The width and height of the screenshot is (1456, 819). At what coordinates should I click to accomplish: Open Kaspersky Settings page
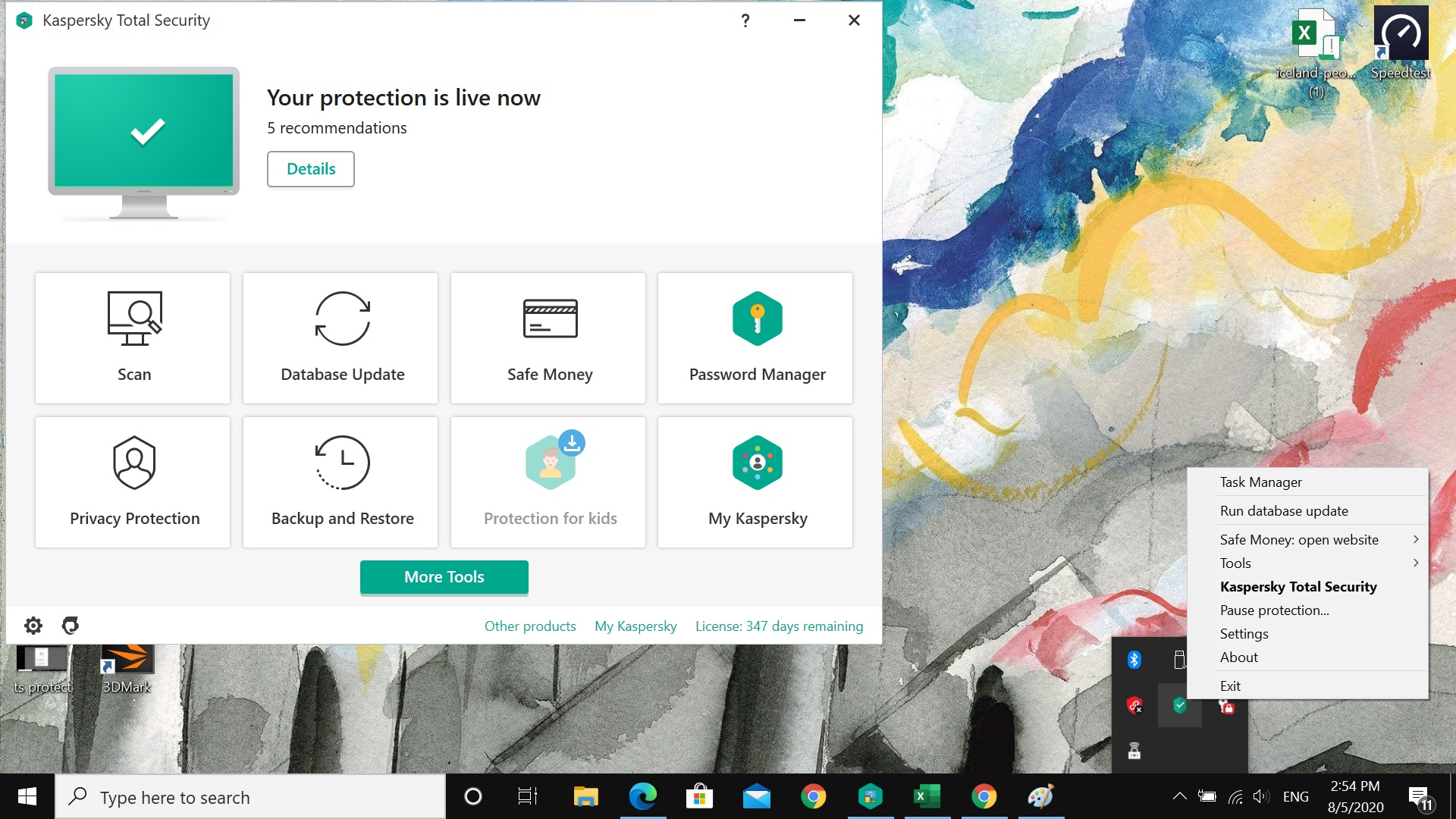[1243, 633]
